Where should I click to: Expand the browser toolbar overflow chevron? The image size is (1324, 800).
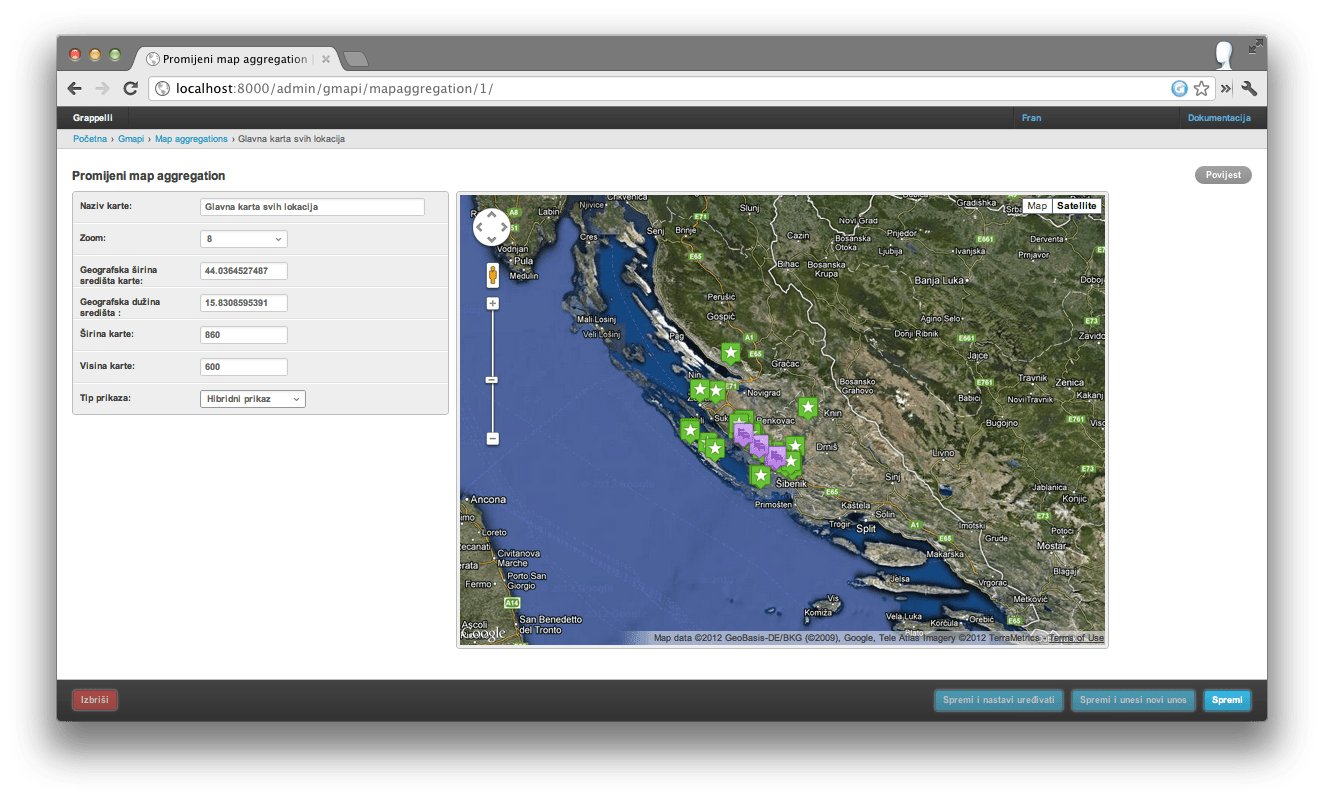point(1225,88)
